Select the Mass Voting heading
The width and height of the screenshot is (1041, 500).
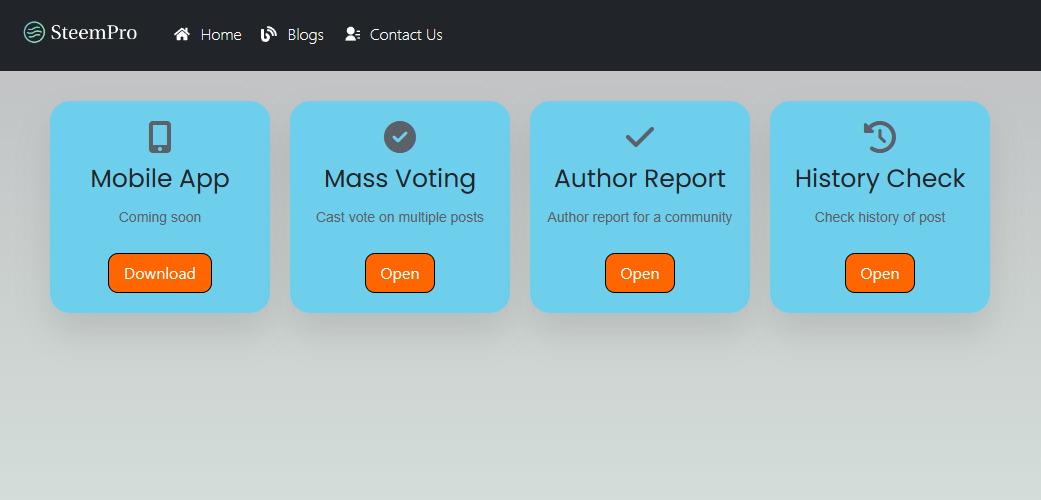pos(400,179)
